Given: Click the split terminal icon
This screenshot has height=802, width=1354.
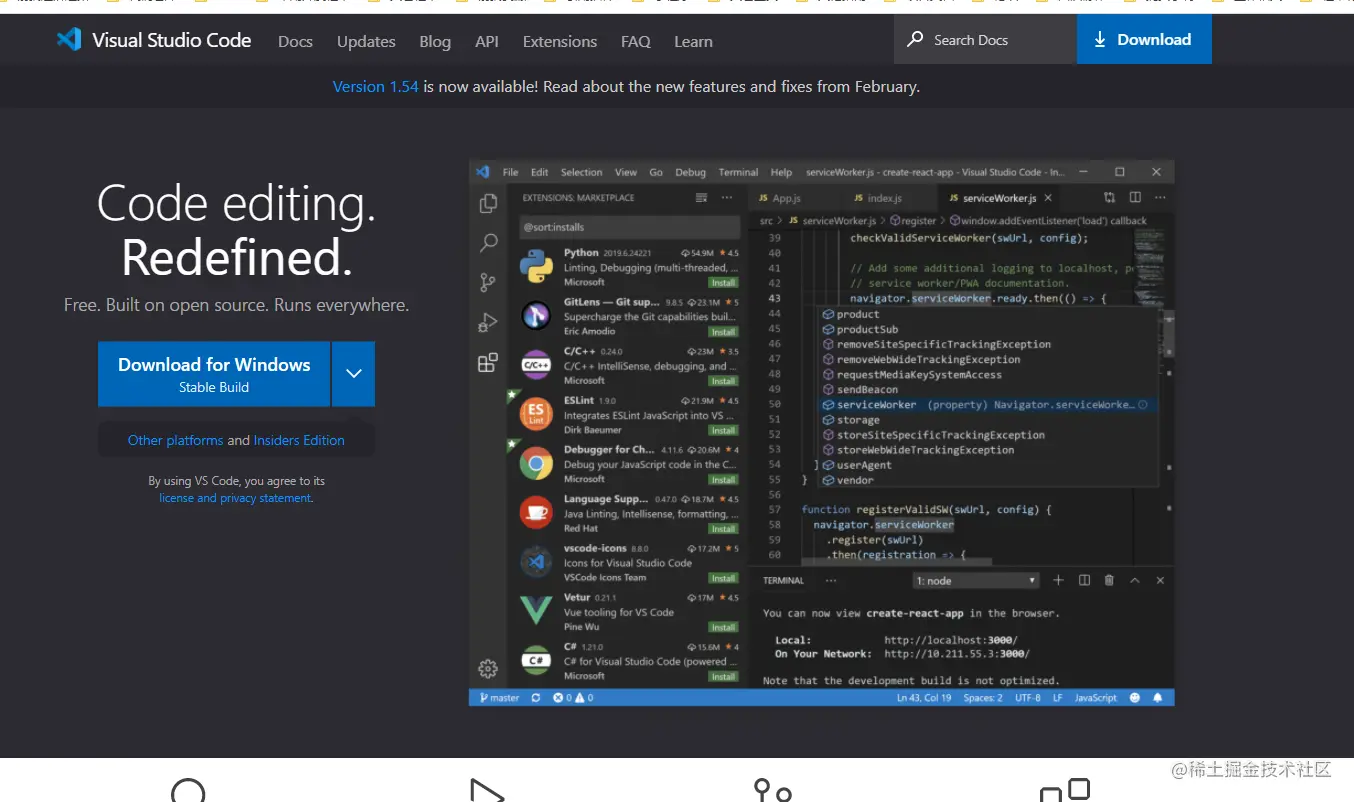Looking at the screenshot, I should point(1084,580).
